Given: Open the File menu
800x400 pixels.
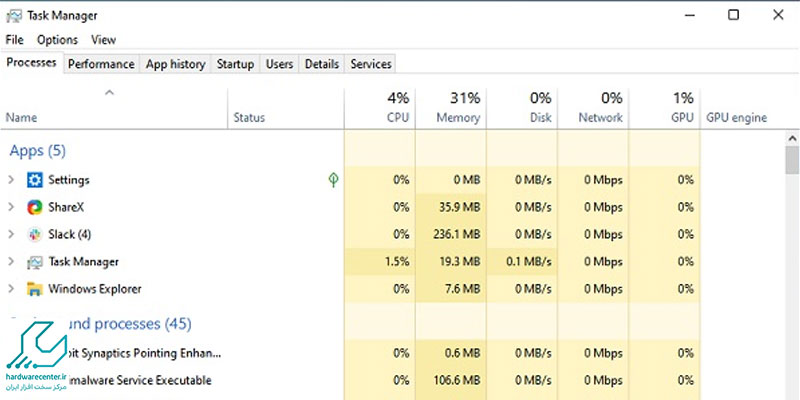Looking at the screenshot, I should click(14, 40).
